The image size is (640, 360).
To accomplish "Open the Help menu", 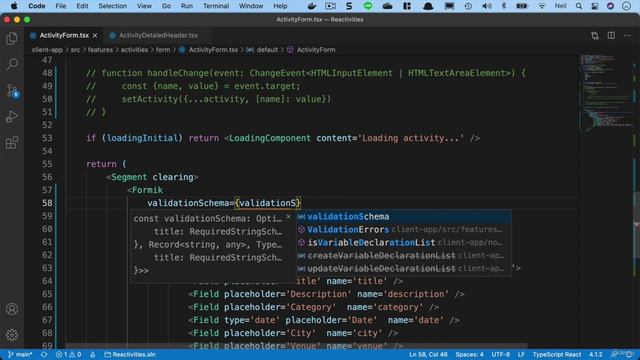I will pyautogui.click(x=280, y=6).
